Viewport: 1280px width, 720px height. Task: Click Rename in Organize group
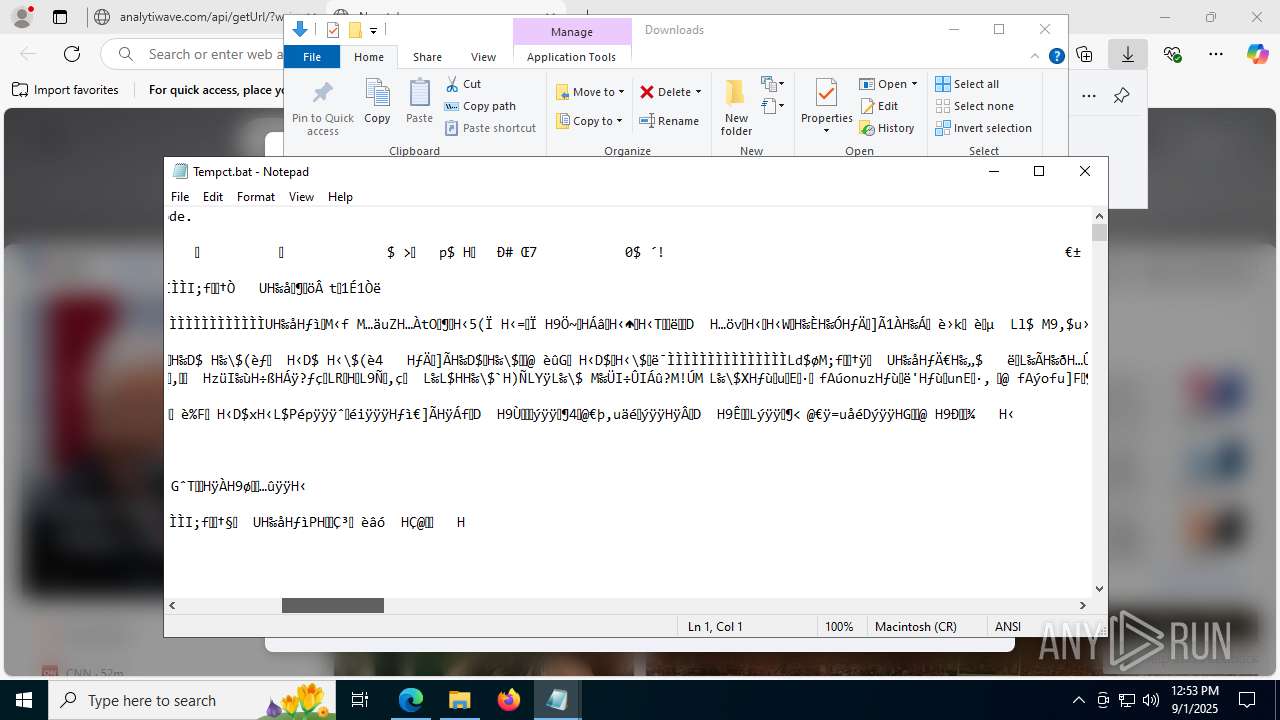(669, 121)
